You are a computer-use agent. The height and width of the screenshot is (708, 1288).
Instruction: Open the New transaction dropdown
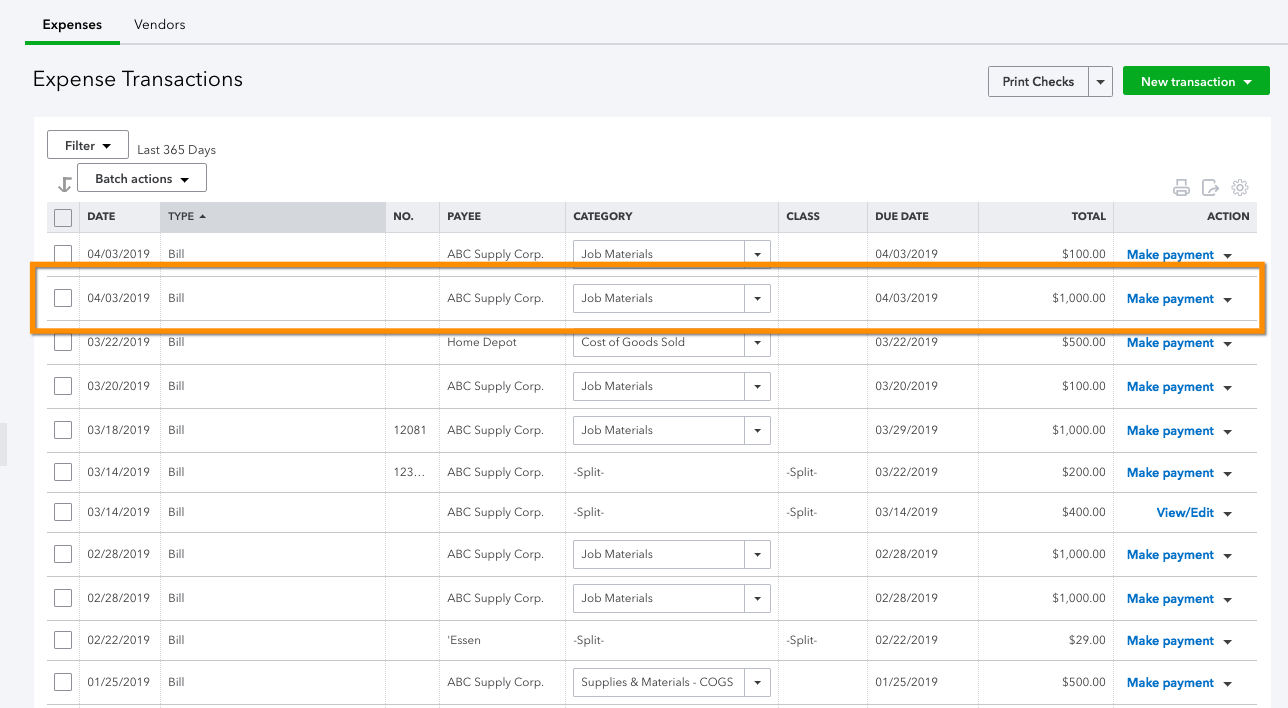(x=1196, y=82)
